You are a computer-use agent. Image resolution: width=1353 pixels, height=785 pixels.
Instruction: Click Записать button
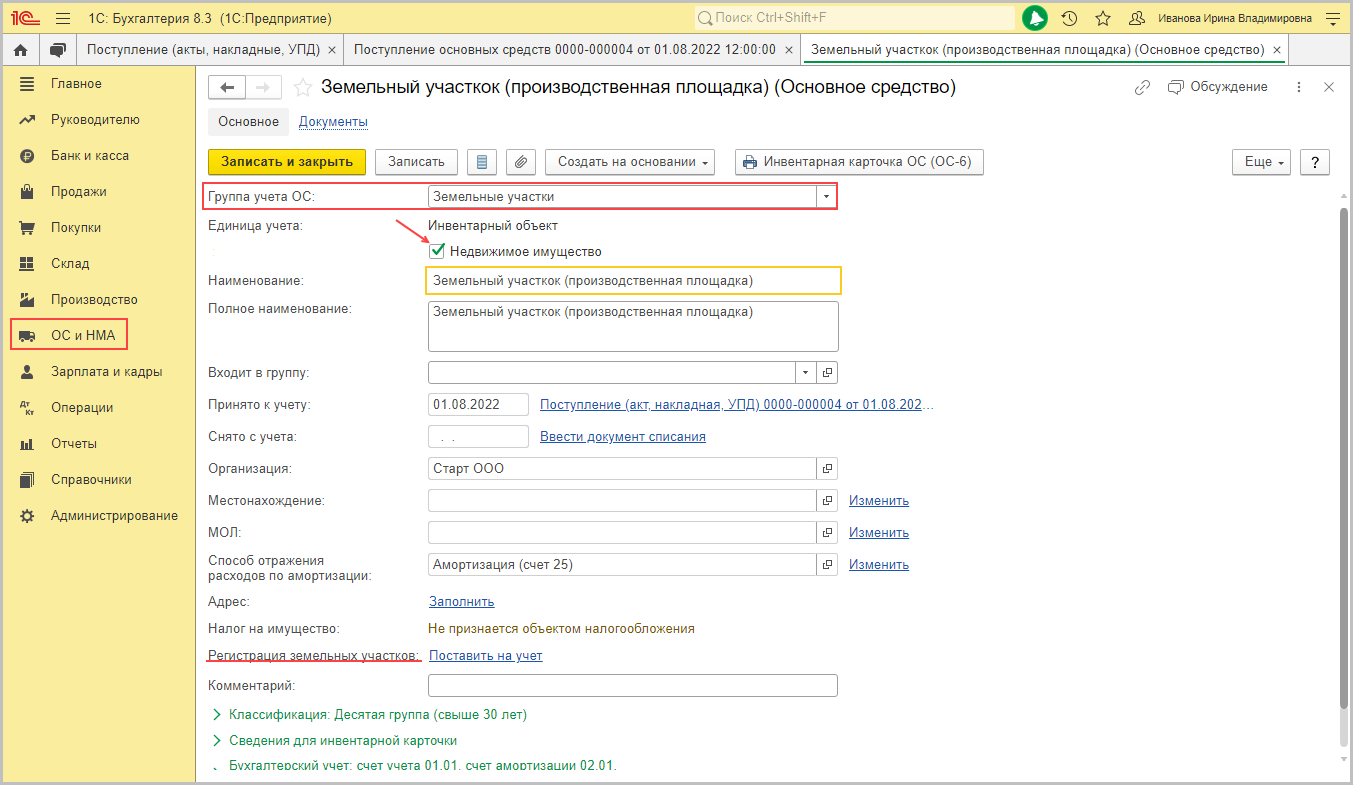pyautogui.click(x=416, y=162)
